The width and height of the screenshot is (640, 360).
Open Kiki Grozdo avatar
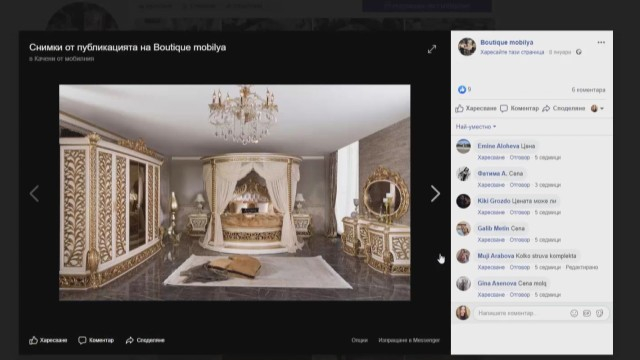pyautogui.click(x=463, y=201)
